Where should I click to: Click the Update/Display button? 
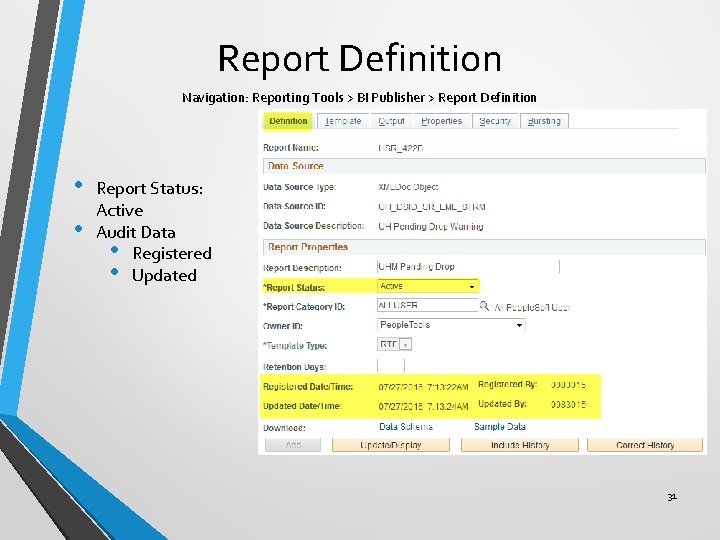391,445
